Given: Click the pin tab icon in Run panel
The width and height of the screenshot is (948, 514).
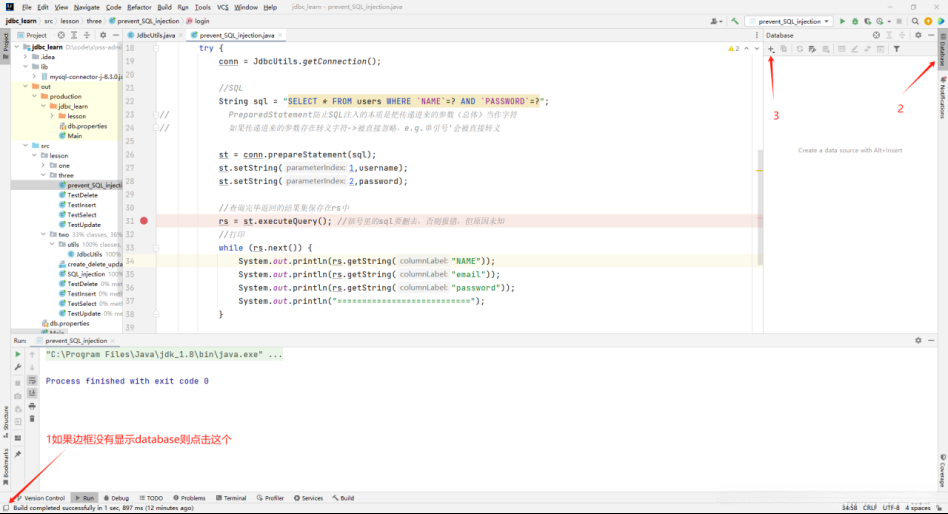Looking at the screenshot, I should click(18, 454).
